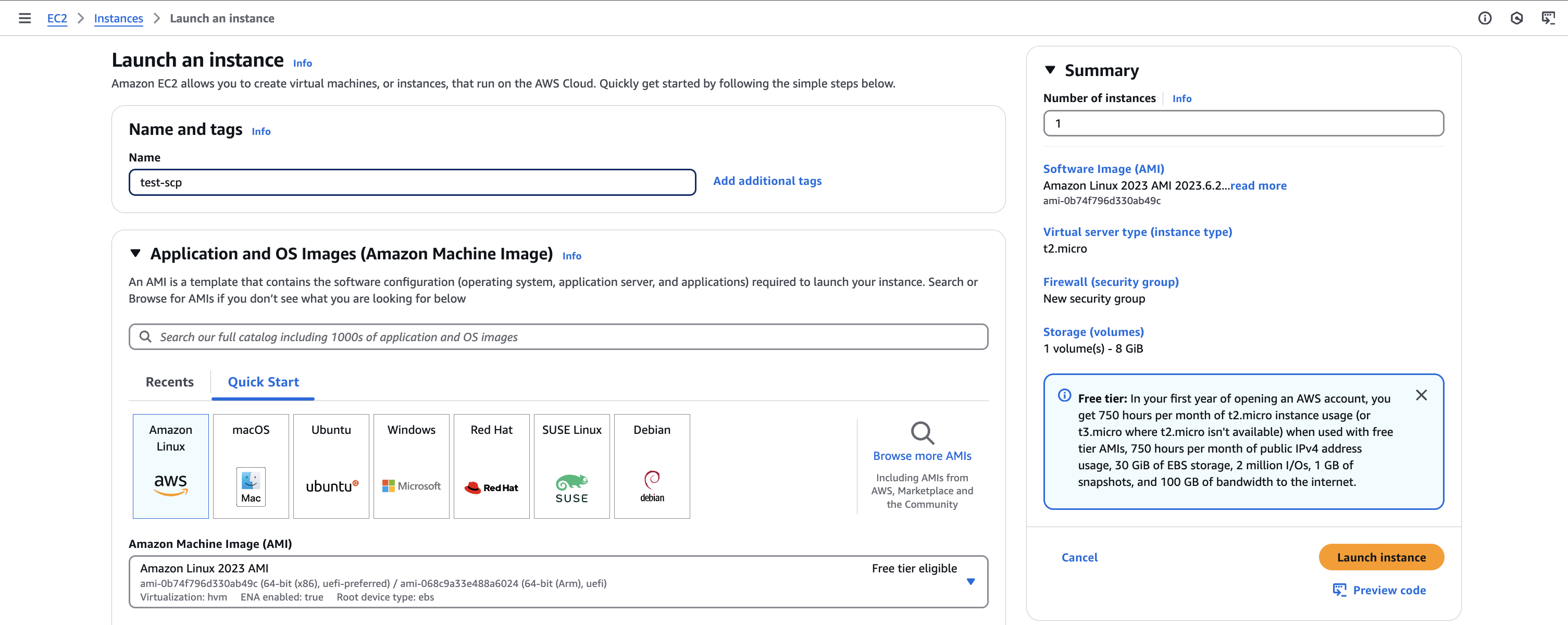Collapse the Summary panel
The image size is (1568, 625).
[x=1050, y=70]
